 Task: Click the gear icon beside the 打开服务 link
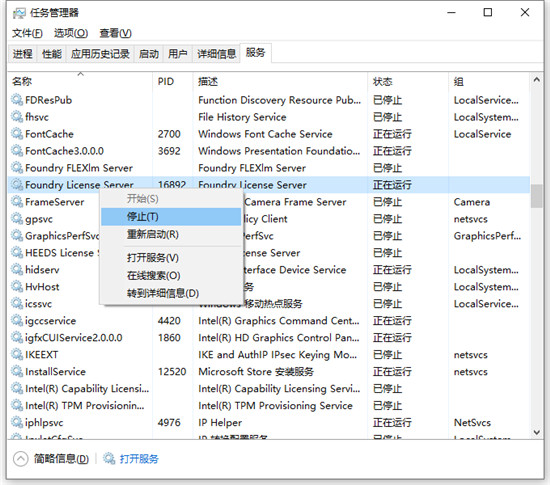point(109,458)
